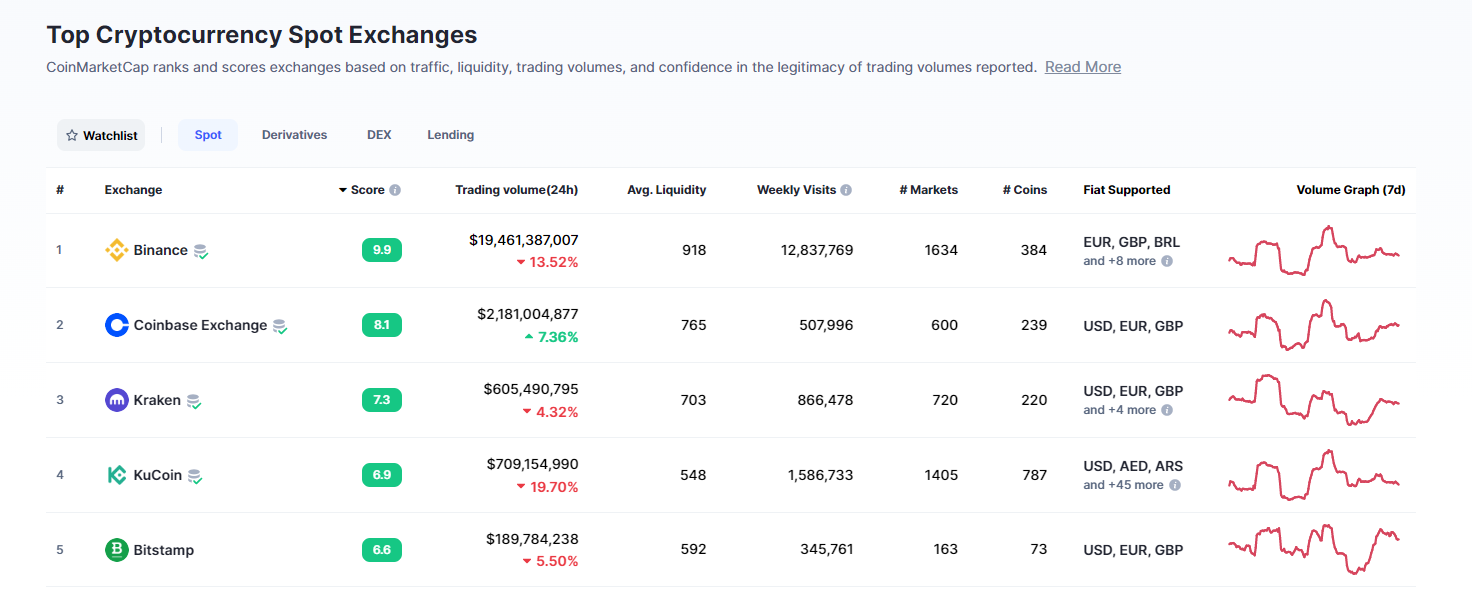Click the "USD, AED, ARS" fiat text
Image resolution: width=1472 pixels, height=594 pixels.
(1133, 466)
